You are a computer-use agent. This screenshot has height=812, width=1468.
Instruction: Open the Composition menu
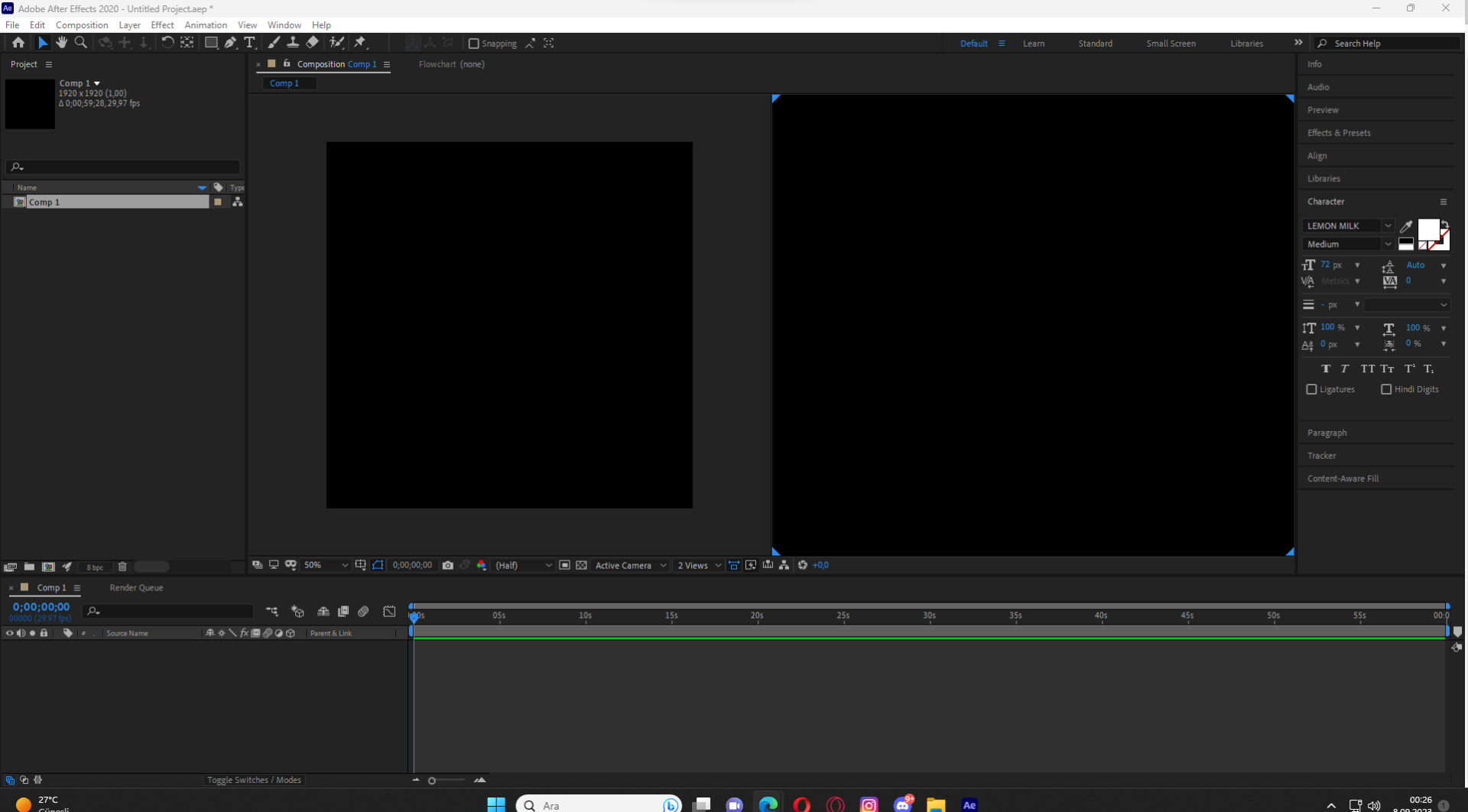coord(82,25)
